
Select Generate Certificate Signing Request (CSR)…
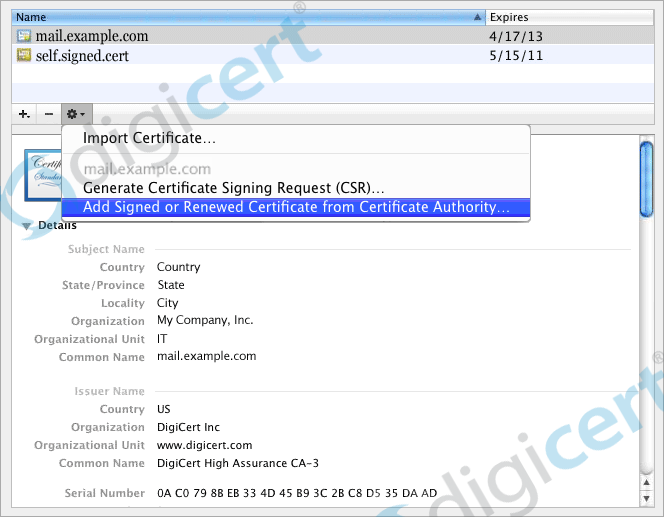(233, 188)
